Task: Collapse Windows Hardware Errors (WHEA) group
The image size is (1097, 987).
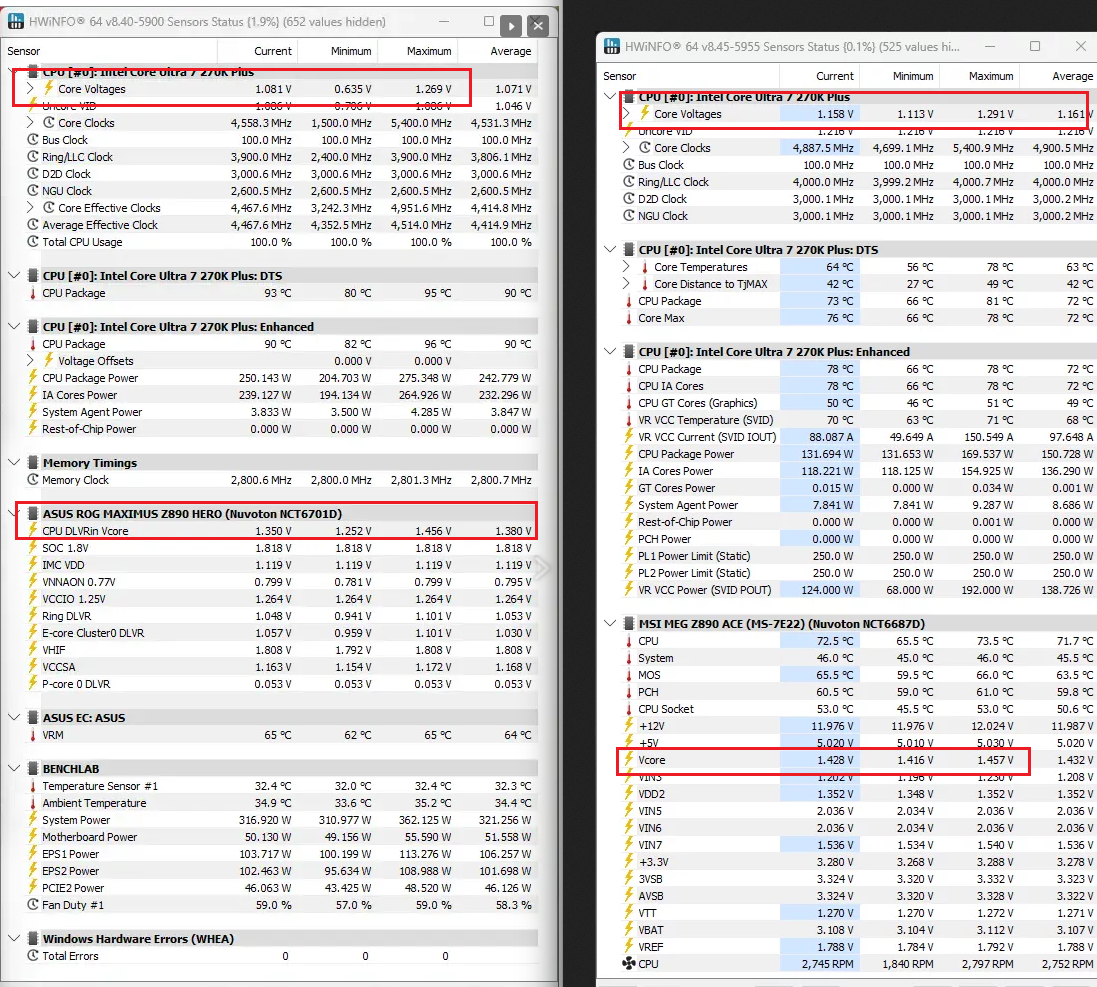Action: pos(13,939)
